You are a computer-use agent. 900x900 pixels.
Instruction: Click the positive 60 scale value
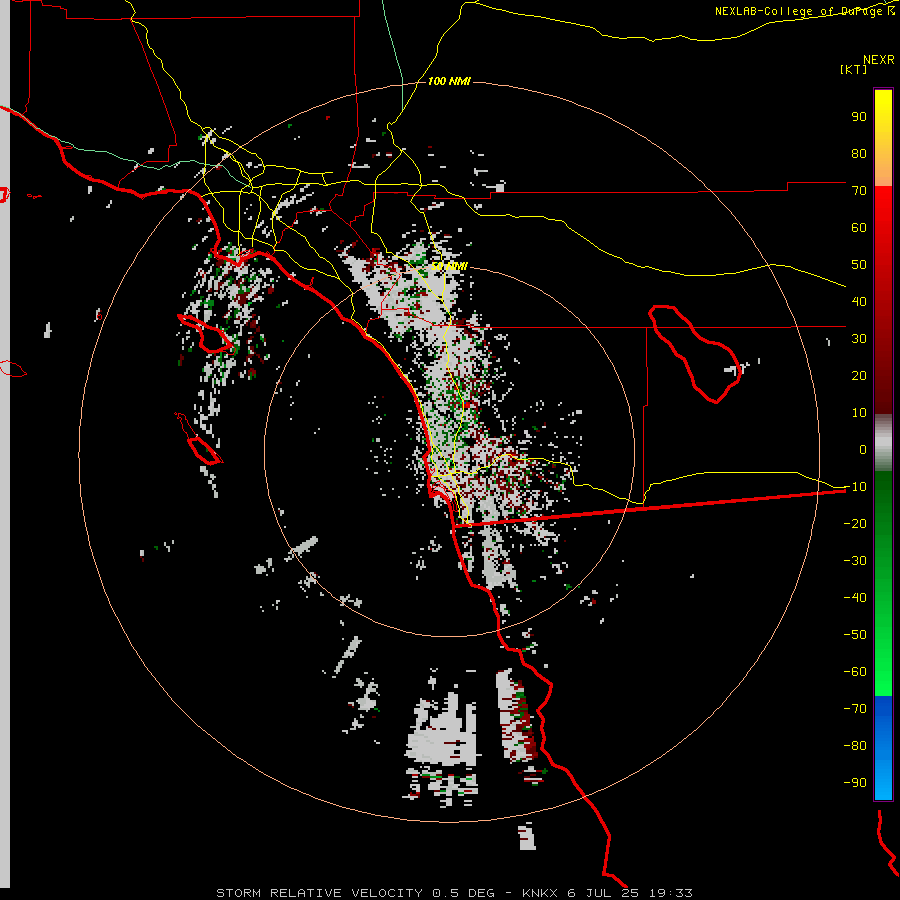click(x=859, y=228)
